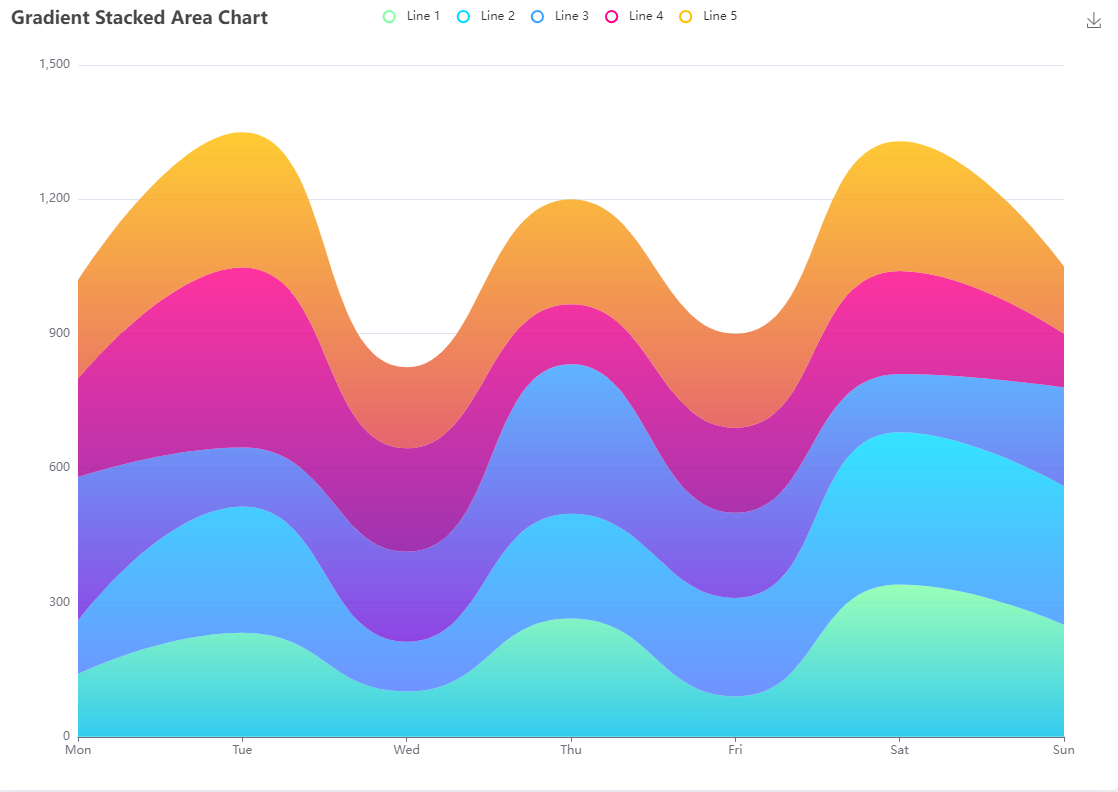Click the cyan Line 2 area above Sat
Viewport: 1118px width, 792px height.
click(x=899, y=508)
